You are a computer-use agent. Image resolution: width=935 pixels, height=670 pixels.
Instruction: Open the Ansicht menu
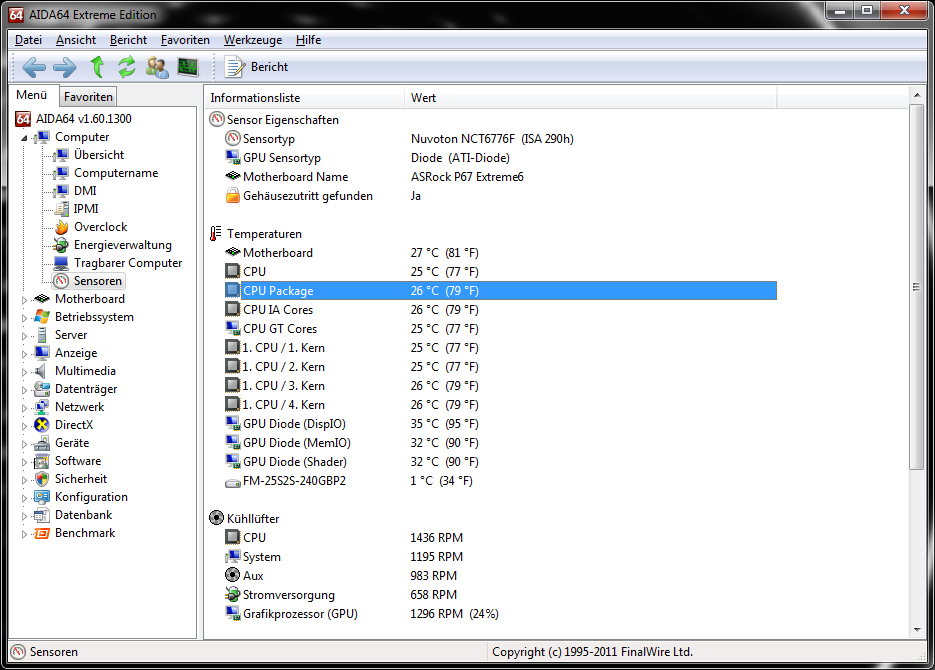76,40
